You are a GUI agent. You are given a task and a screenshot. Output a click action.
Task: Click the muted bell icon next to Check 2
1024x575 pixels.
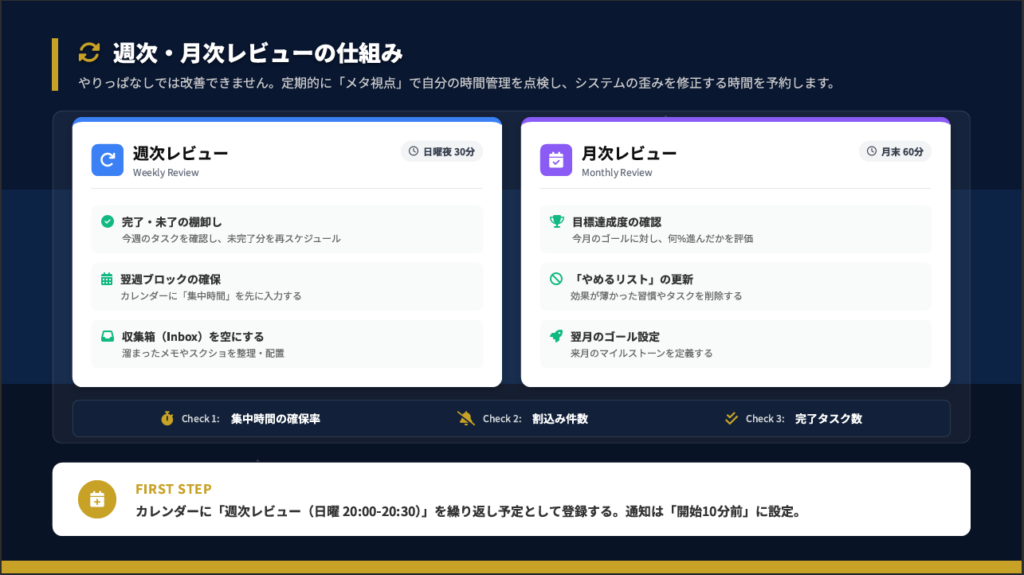click(x=465, y=419)
